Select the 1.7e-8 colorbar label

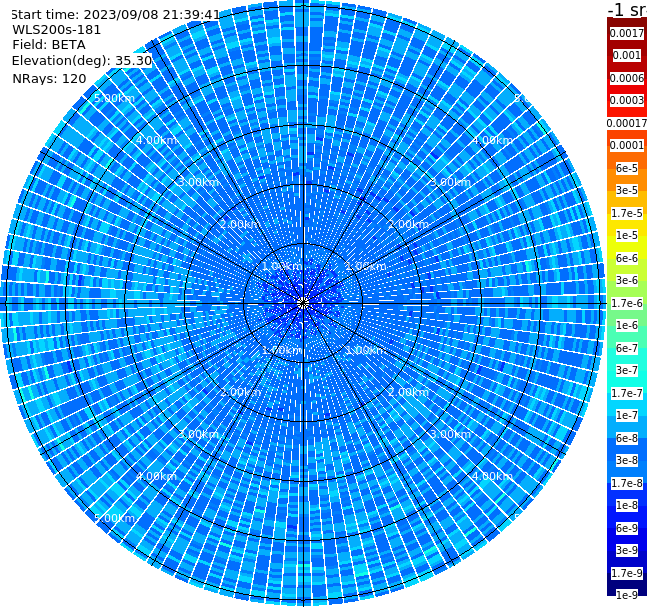coord(627,483)
